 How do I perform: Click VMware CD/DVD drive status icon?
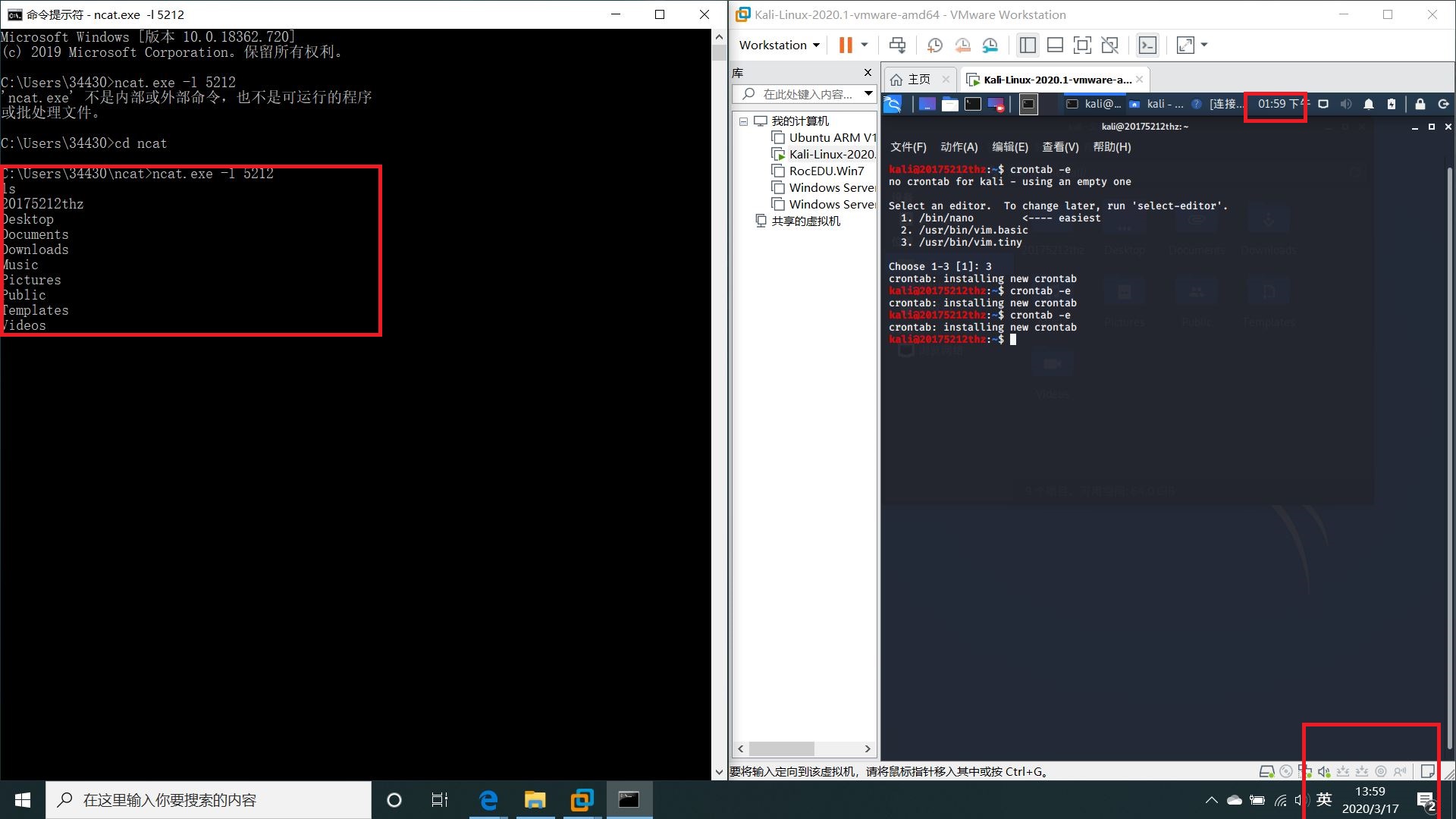point(1286,771)
